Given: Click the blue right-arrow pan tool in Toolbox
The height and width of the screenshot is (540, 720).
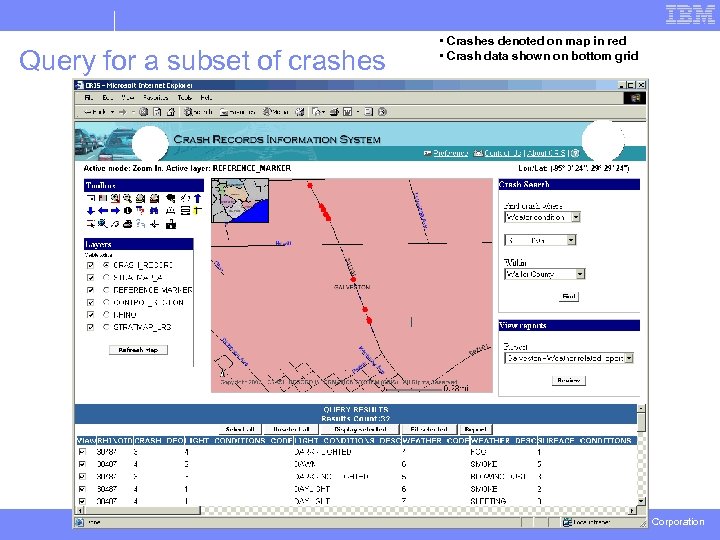Looking at the screenshot, I should tap(115, 210).
